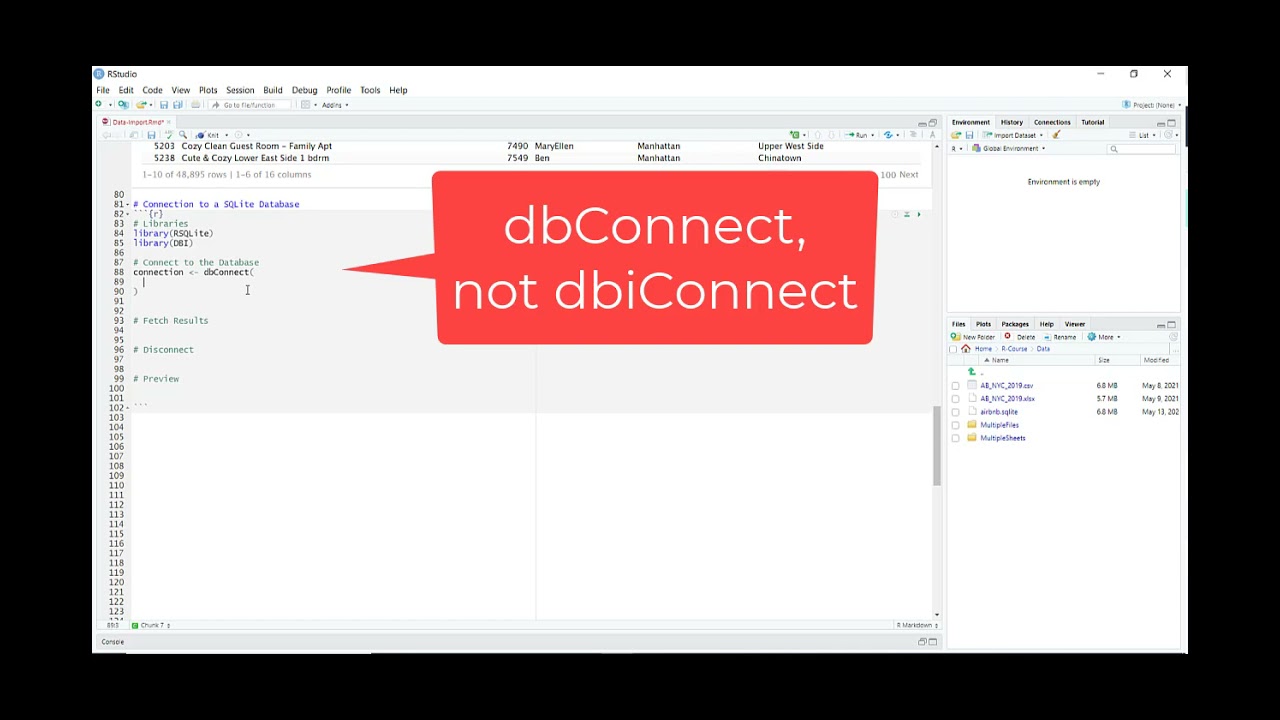The image size is (1280, 720).
Task: Switch to the Tutorial tab
Action: [1092, 122]
